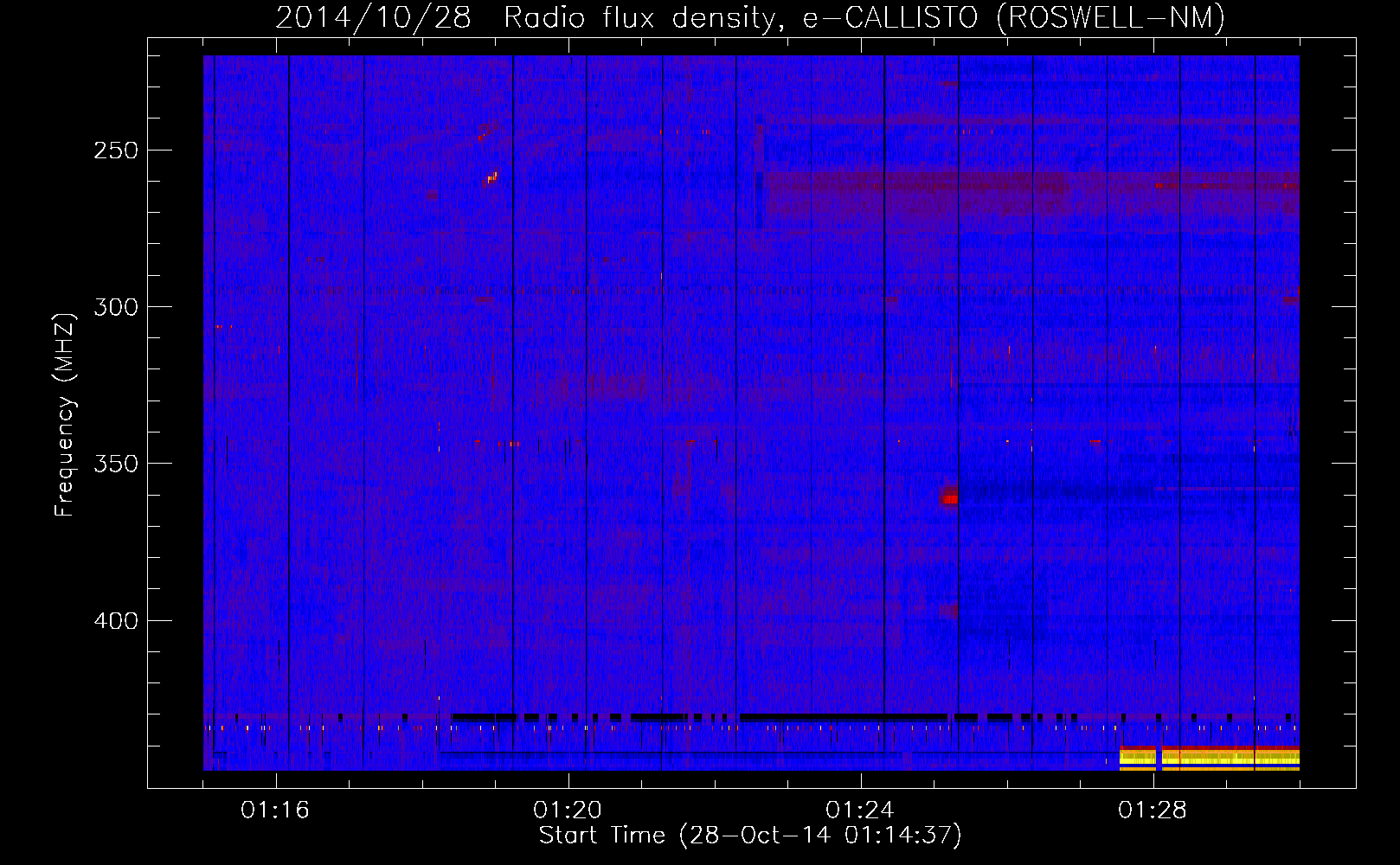Screen dimensions: 1400x865
Task: Click the 01:28 time tick label
Action: tap(1153, 811)
